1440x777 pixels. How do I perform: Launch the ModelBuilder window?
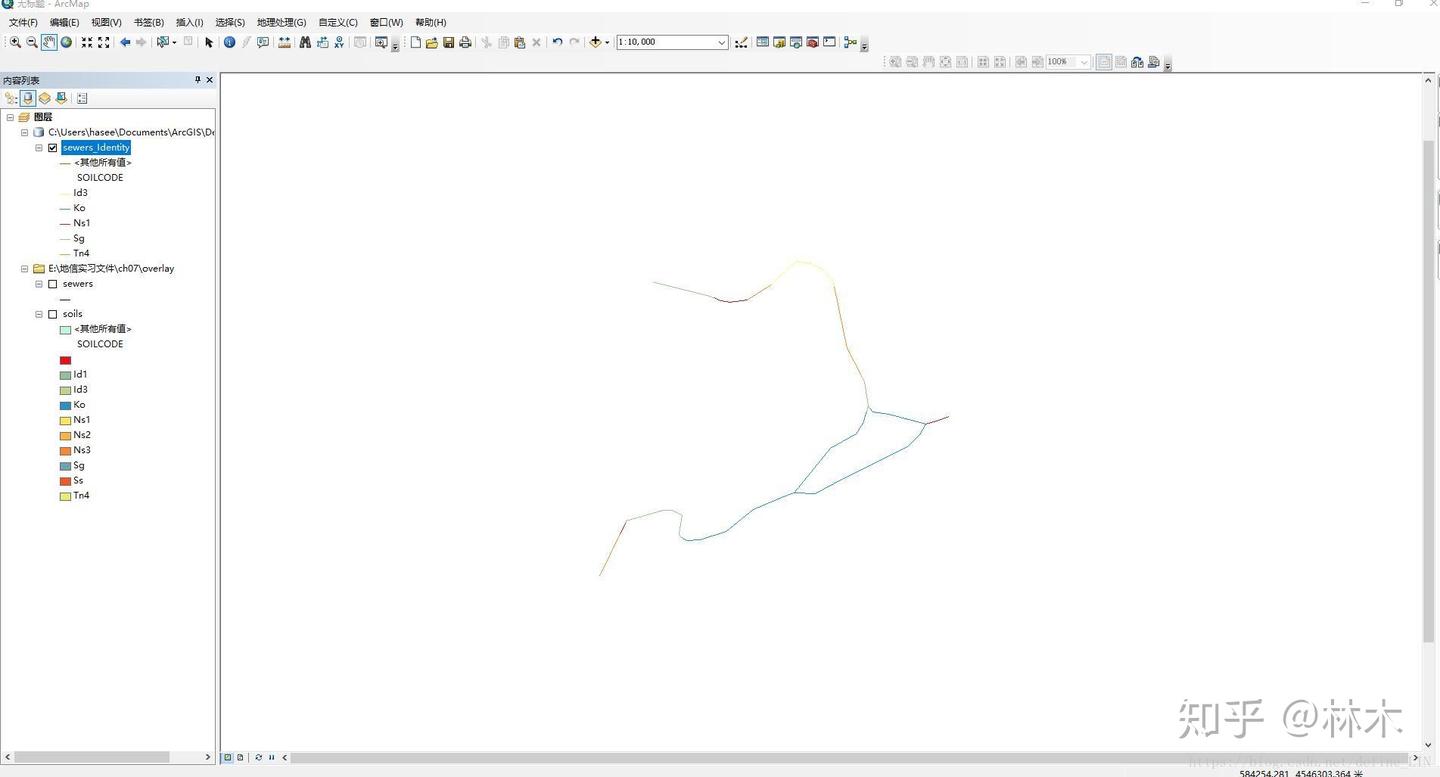pos(850,42)
